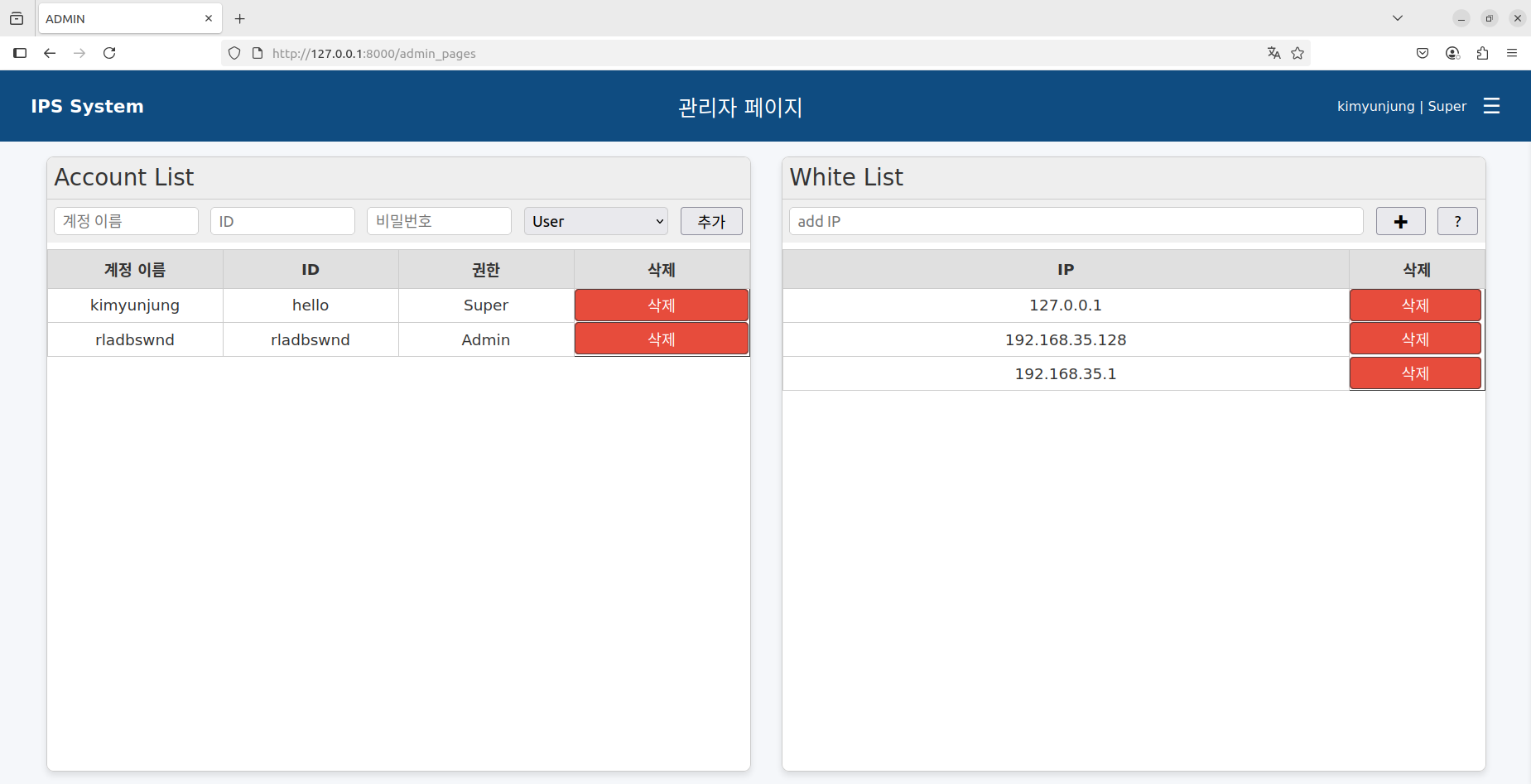View site page information icon

click(x=258, y=53)
